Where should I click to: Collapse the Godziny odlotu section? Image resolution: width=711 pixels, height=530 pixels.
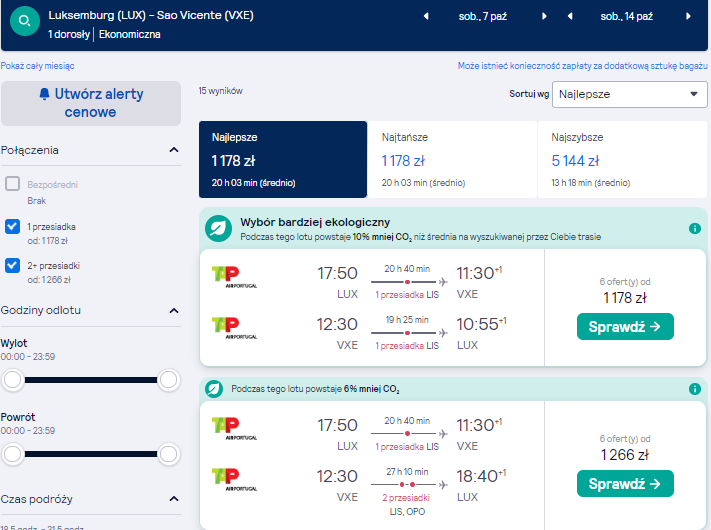click(x=174, y=311)
